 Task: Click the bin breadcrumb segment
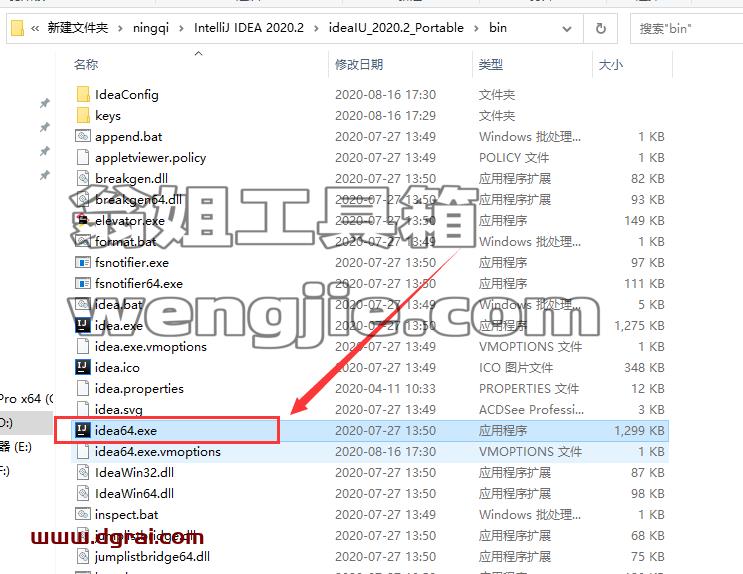(x=498, y=27)
